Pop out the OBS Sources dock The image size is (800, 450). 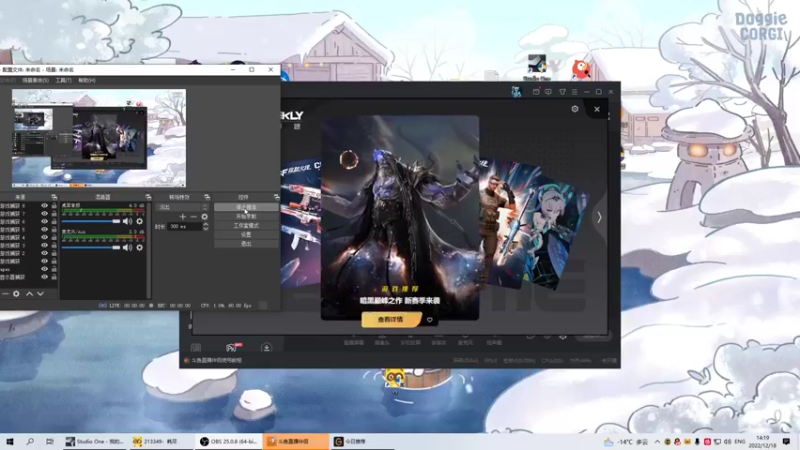click(x=54, y=197)
